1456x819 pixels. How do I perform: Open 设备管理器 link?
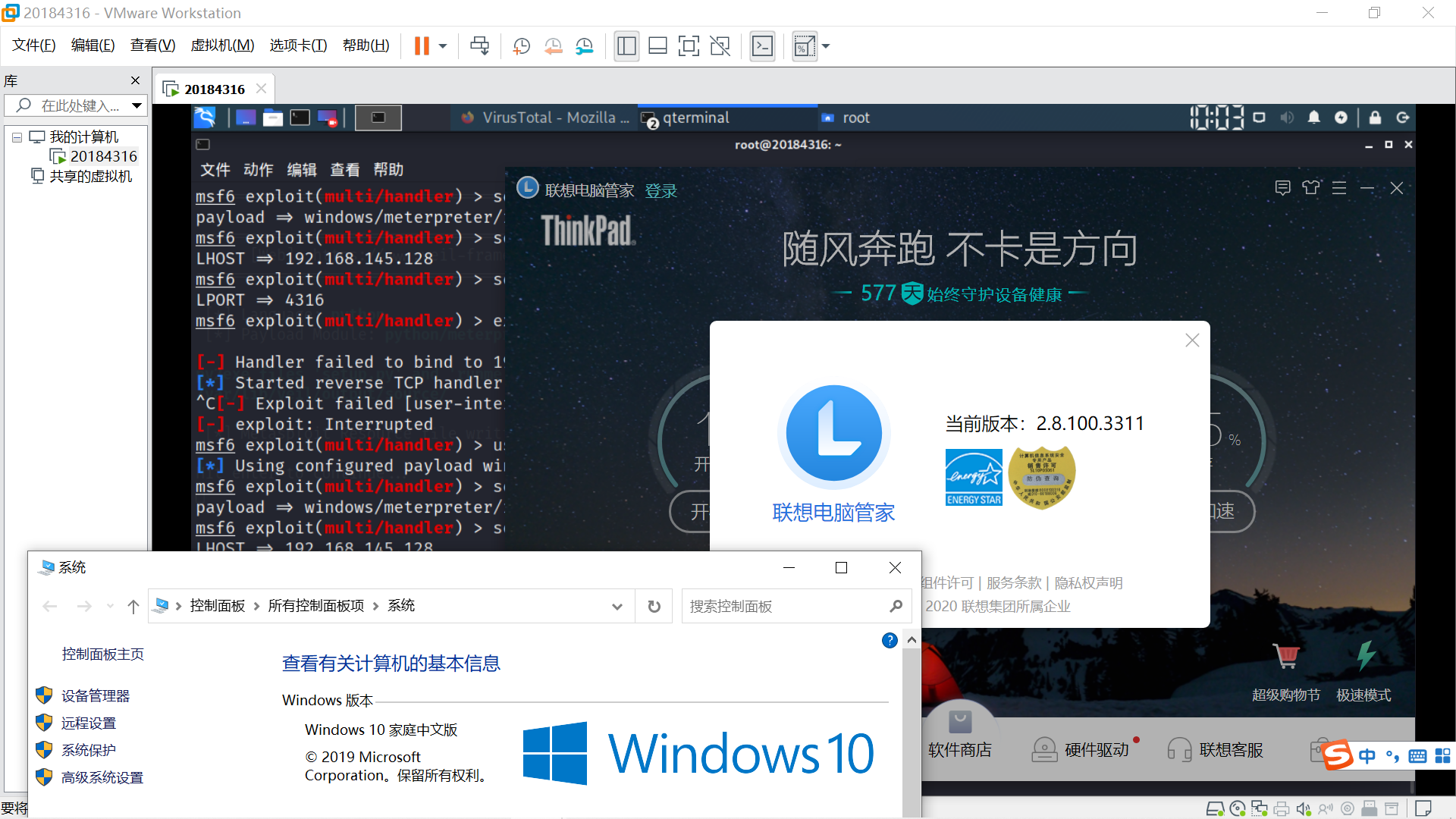96,695
